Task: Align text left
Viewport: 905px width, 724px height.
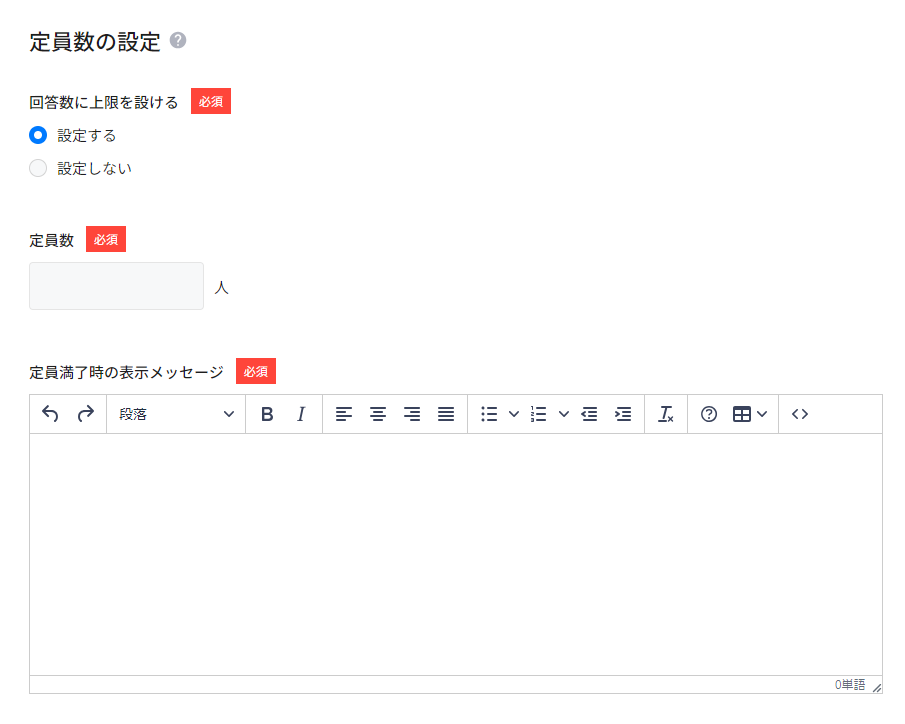Action: (344, 414)
